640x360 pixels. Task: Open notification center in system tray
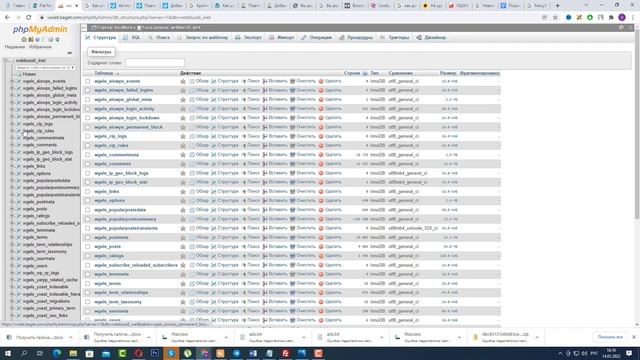629,353
